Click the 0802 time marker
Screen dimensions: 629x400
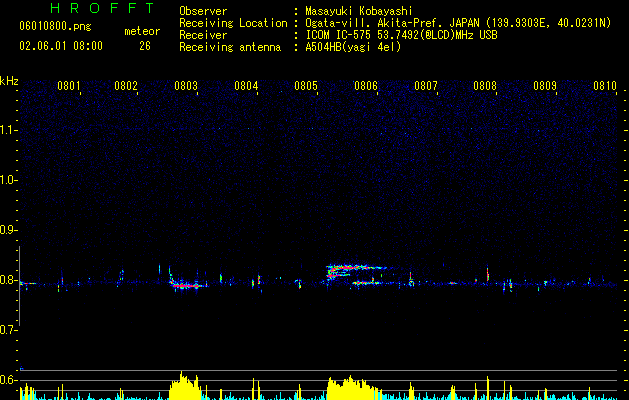[126, 86]
